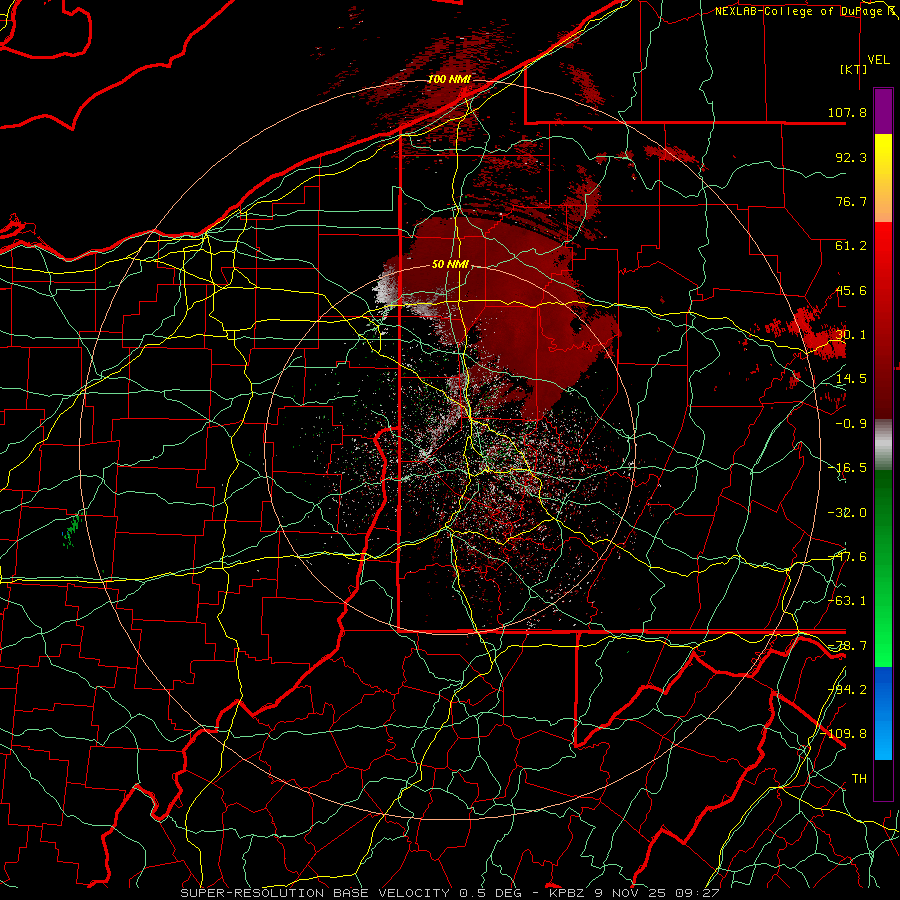Click the Super-Resolution Base Velocity caption text
900x900 pixels.
[449, 893]
